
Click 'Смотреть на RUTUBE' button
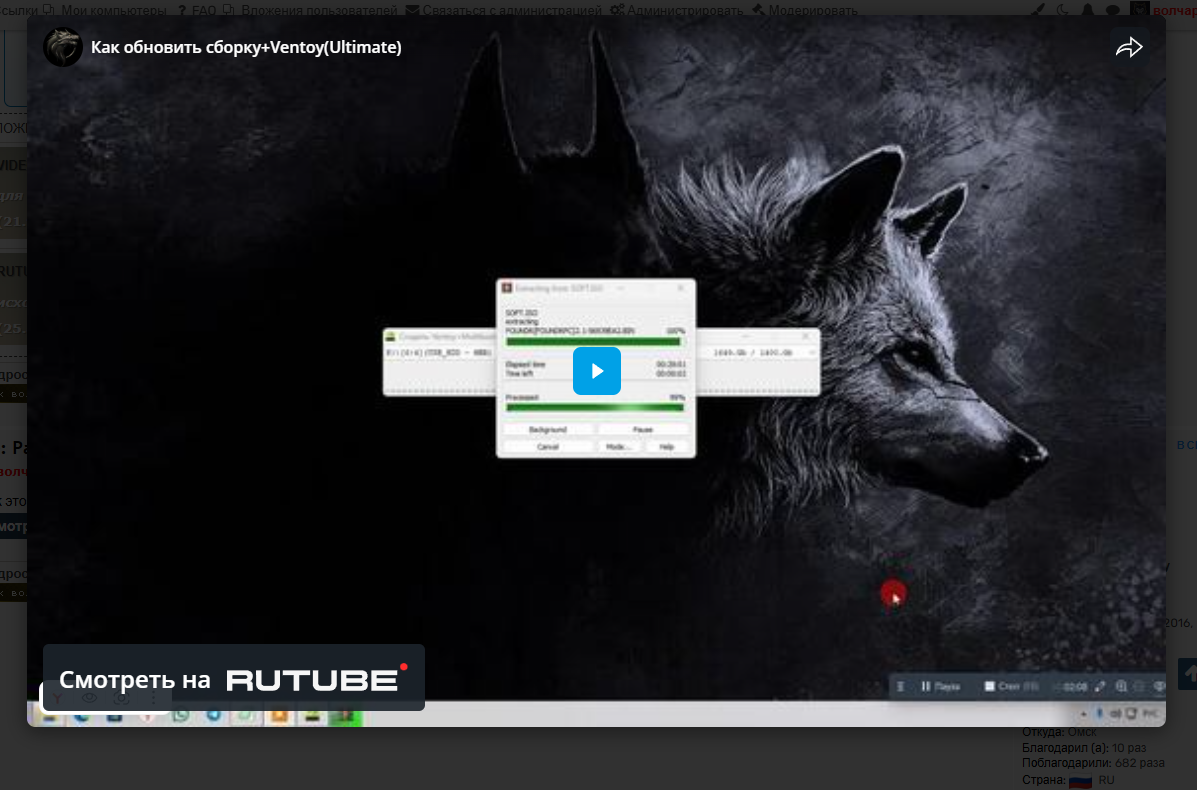point(233,678)
